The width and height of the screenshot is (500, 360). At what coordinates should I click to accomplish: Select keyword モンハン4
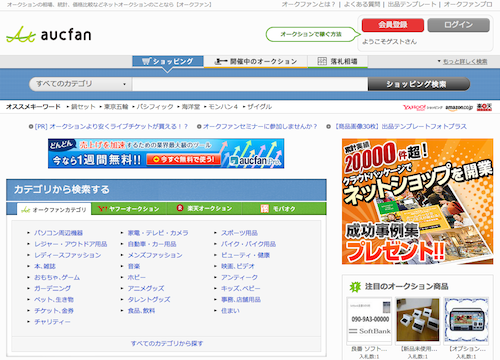223,107
